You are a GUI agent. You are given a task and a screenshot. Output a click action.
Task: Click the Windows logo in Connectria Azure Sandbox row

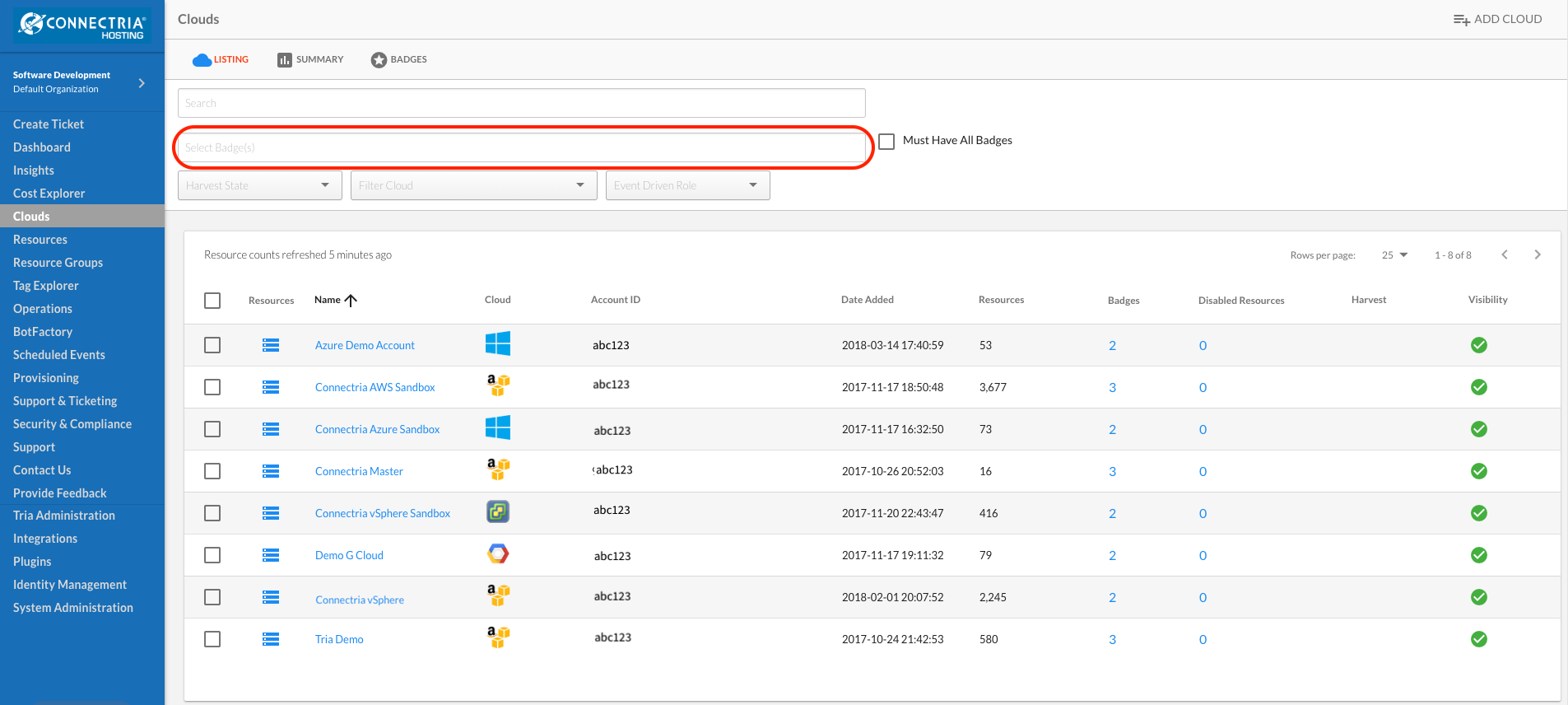498,427
